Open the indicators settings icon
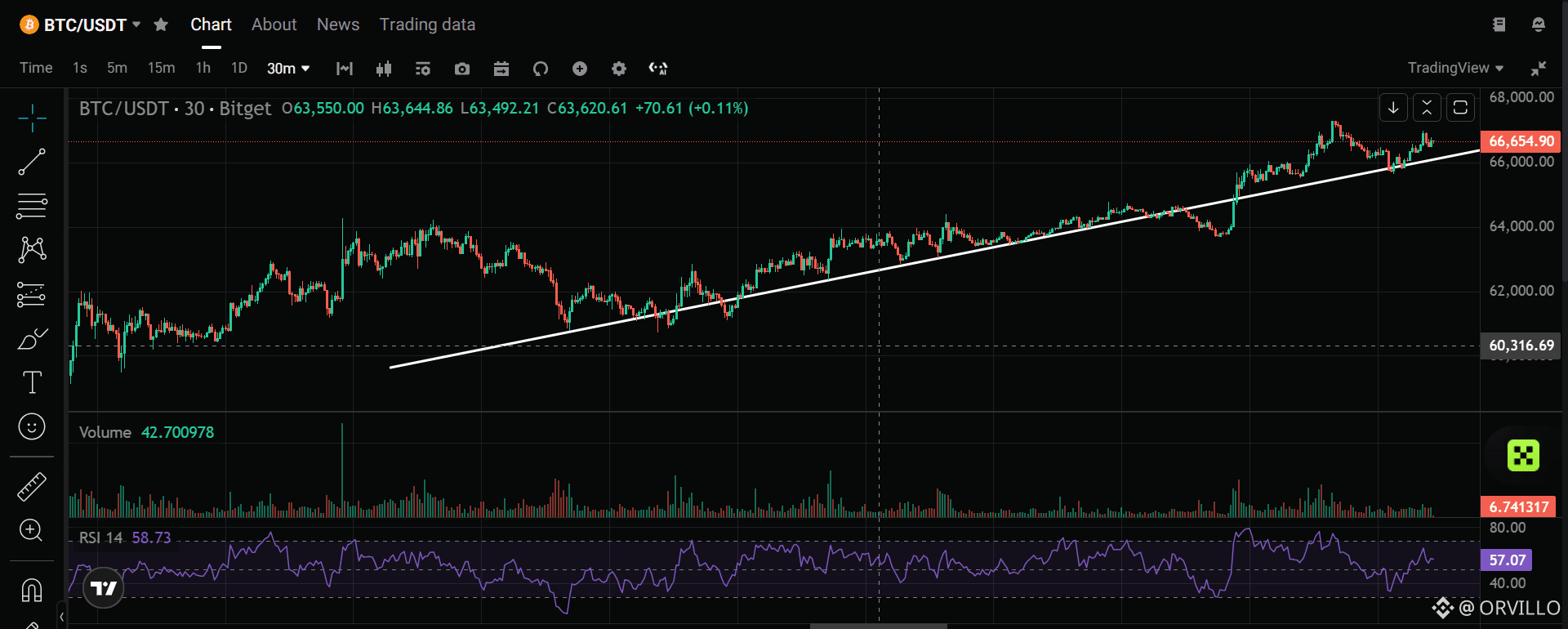 [x=423, y=69]
